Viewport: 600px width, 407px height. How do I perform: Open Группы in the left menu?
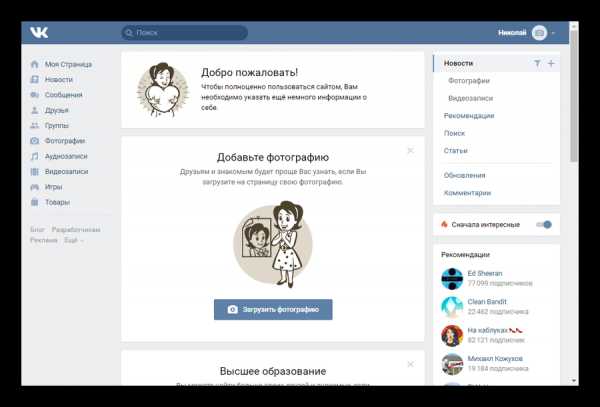tap(57, 125)
